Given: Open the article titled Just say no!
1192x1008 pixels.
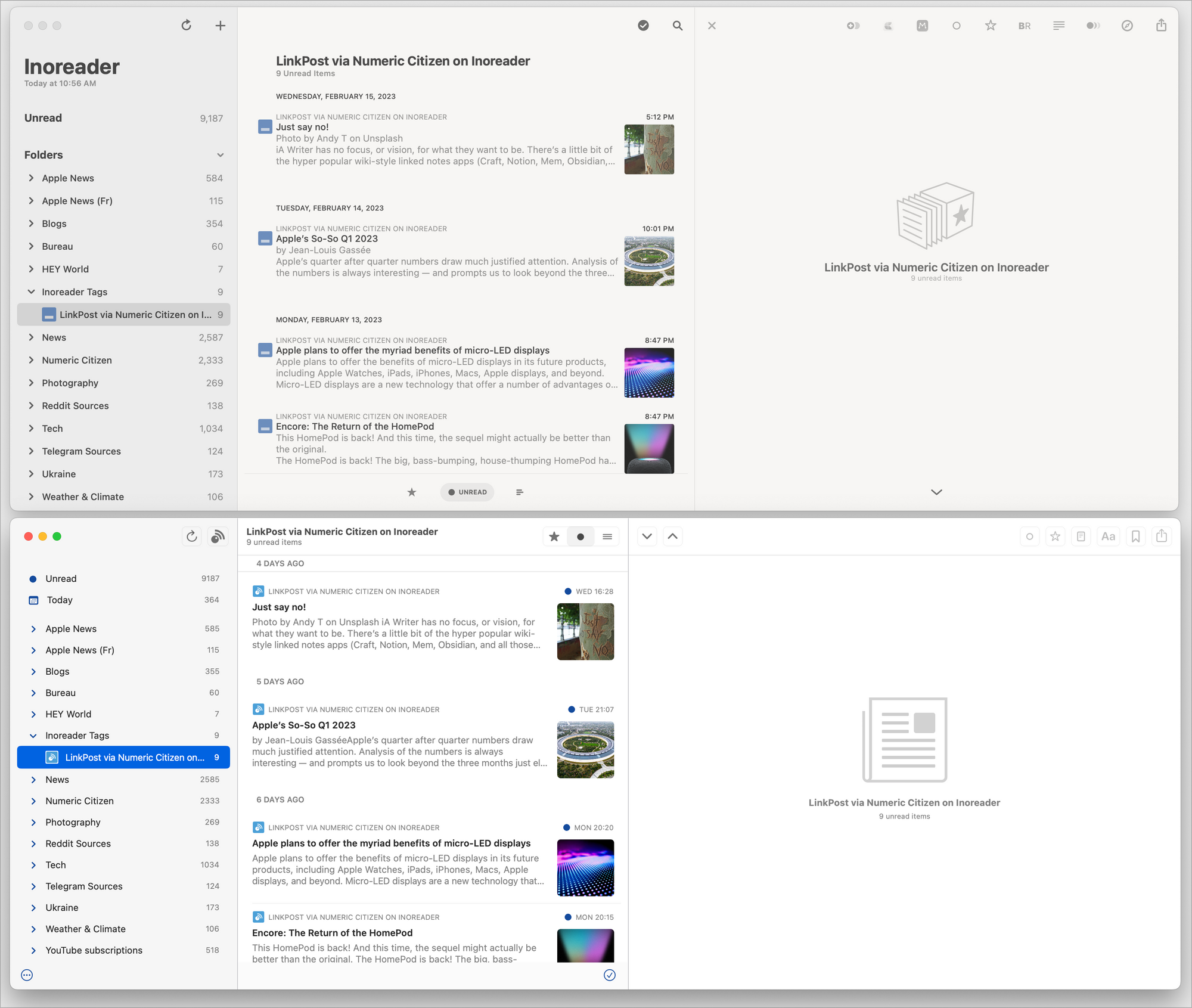Looking at the screenshot, I should click(303, 126).
